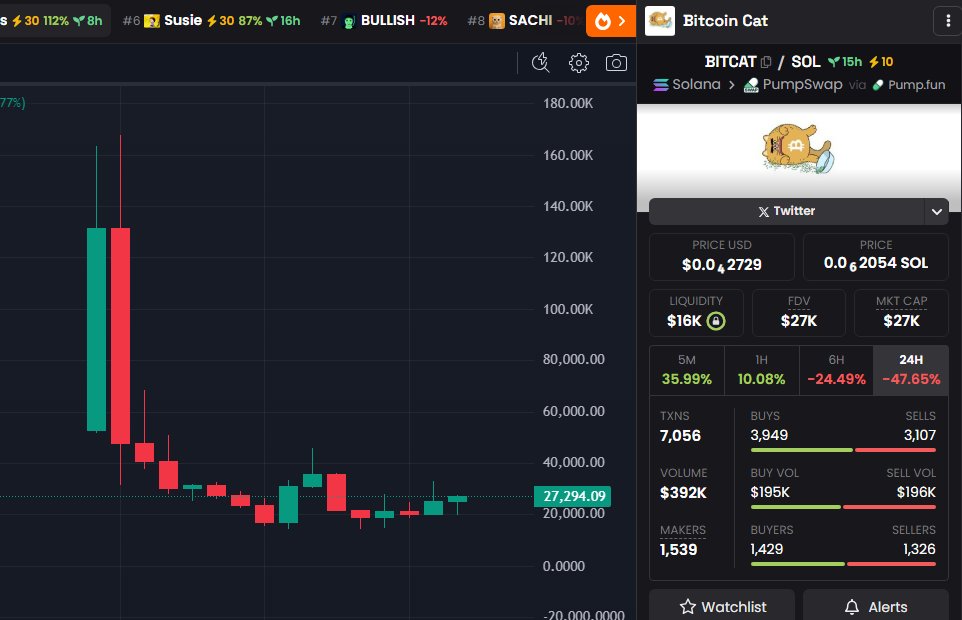This screenshot has height=620, width=962.
Task: Click the FDV $27K box
Action: point(799,313)
